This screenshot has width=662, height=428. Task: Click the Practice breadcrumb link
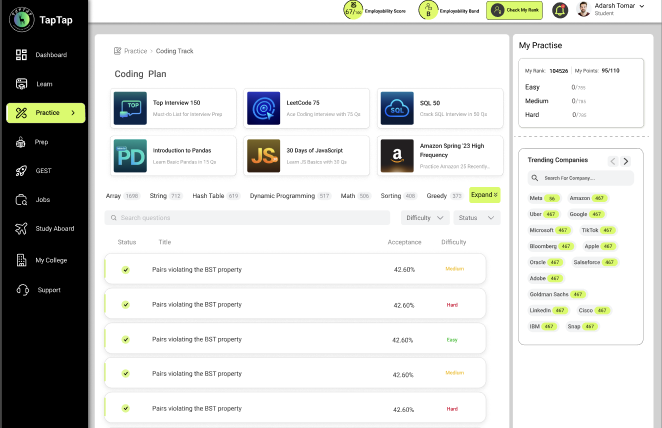(x=135, y=51)
